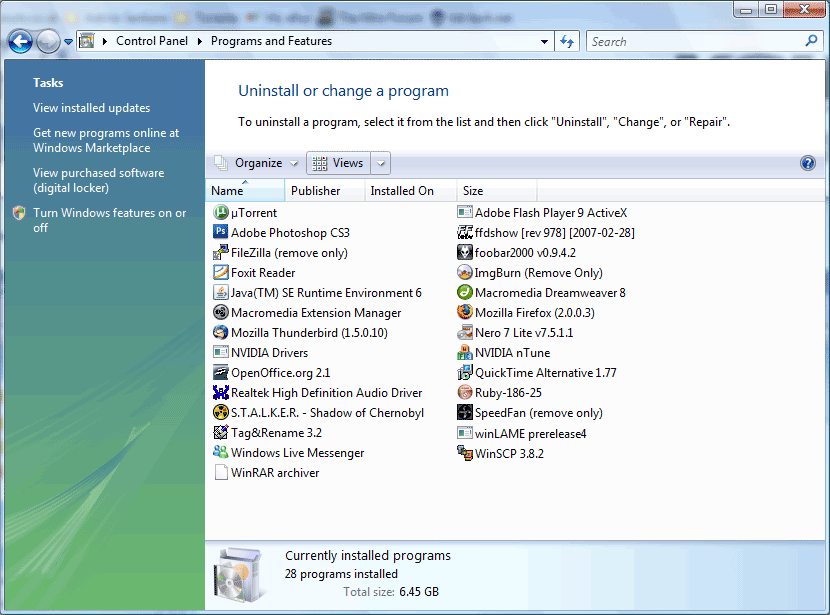Select the "foobar2000 v0.9.4.2" entry
The height and width of the screenshot is (615, 830).
coord(517,252)
